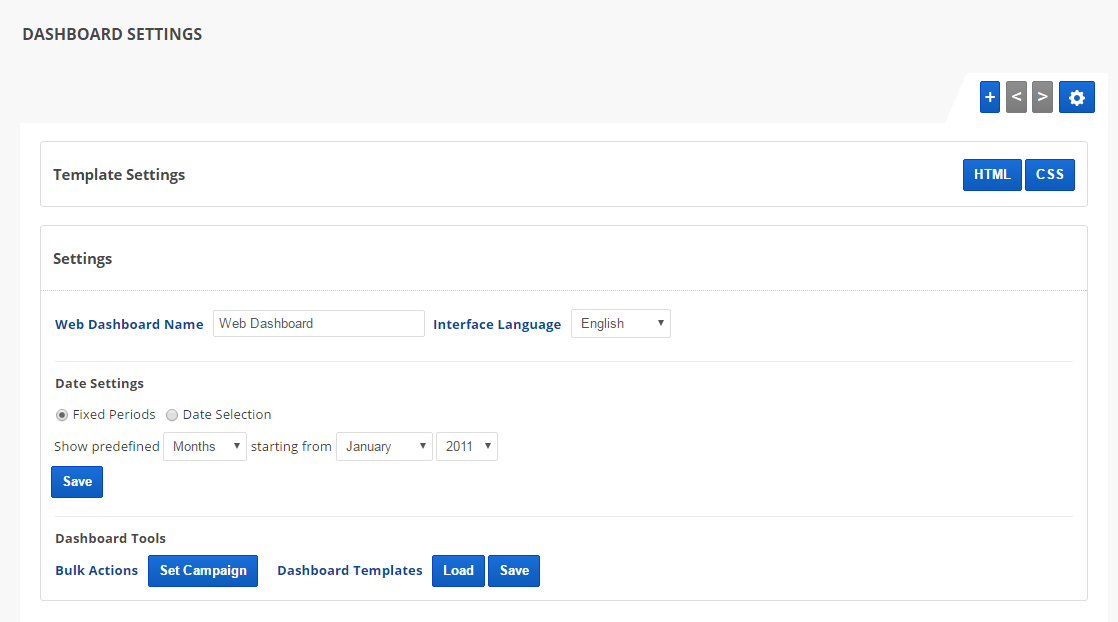Select the Fixed Periods radio option
1118x622 pixels.
[x=62, y=415]
